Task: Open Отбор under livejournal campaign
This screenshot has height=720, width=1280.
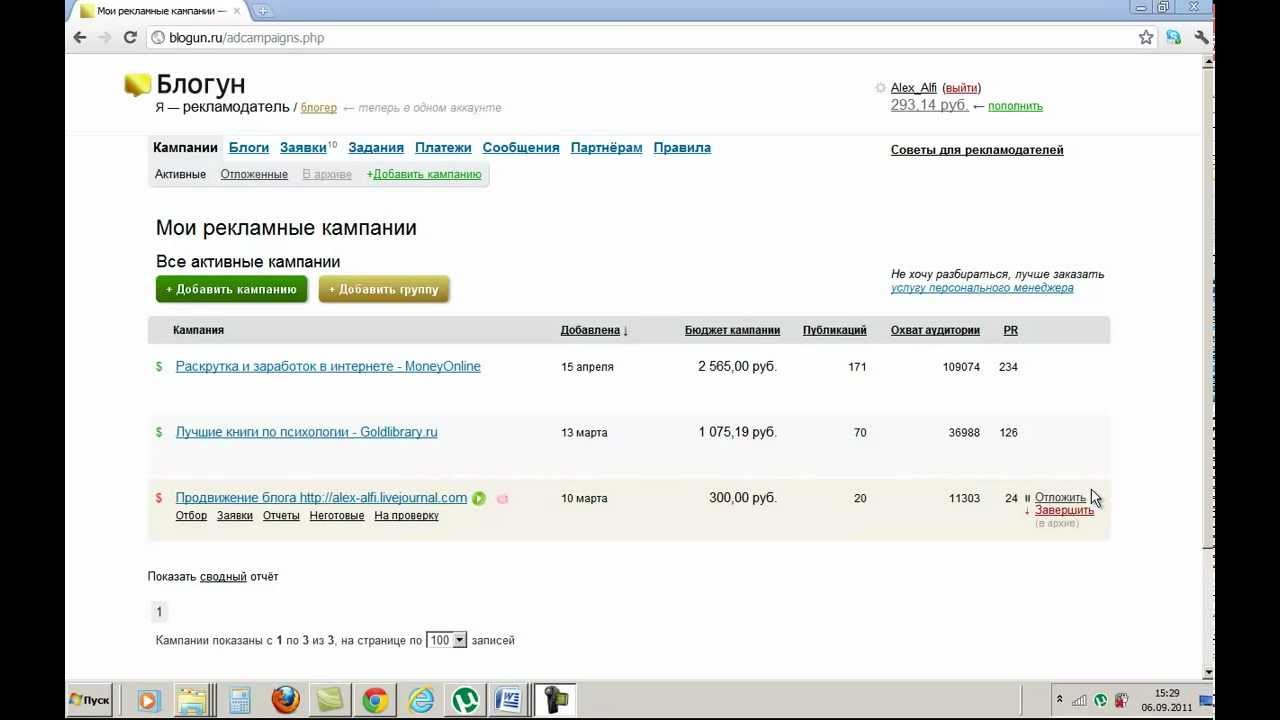Action: point(191,516)
